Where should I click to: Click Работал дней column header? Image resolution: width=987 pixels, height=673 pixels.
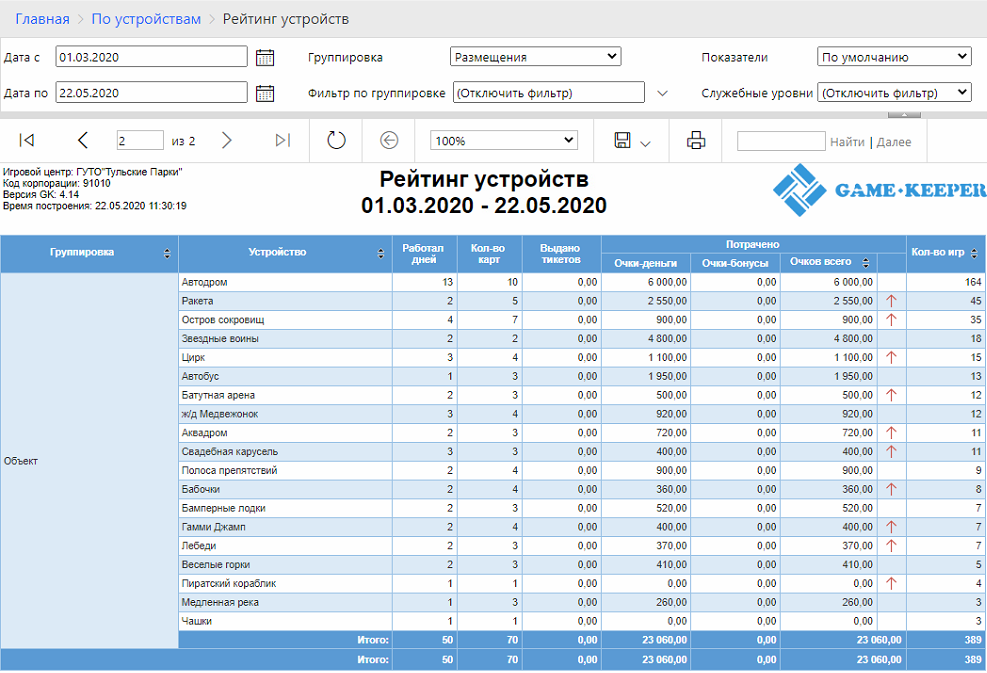coord(425,254)
